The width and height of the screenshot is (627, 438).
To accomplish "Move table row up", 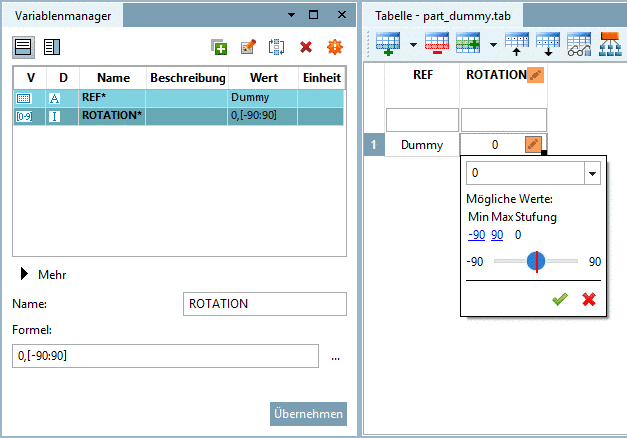I will click(517, 44).
